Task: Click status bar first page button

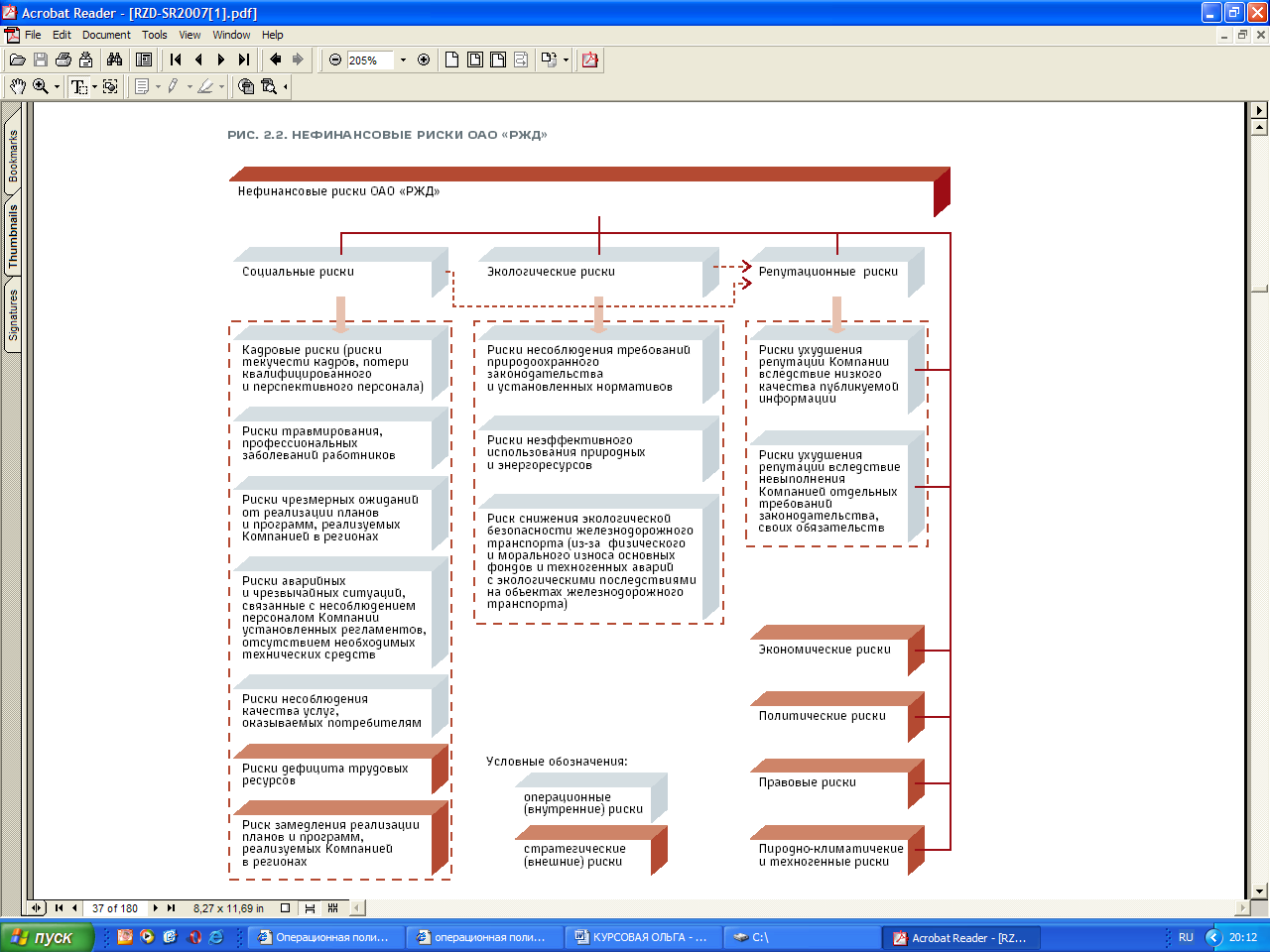Action: tap(59, 907)
